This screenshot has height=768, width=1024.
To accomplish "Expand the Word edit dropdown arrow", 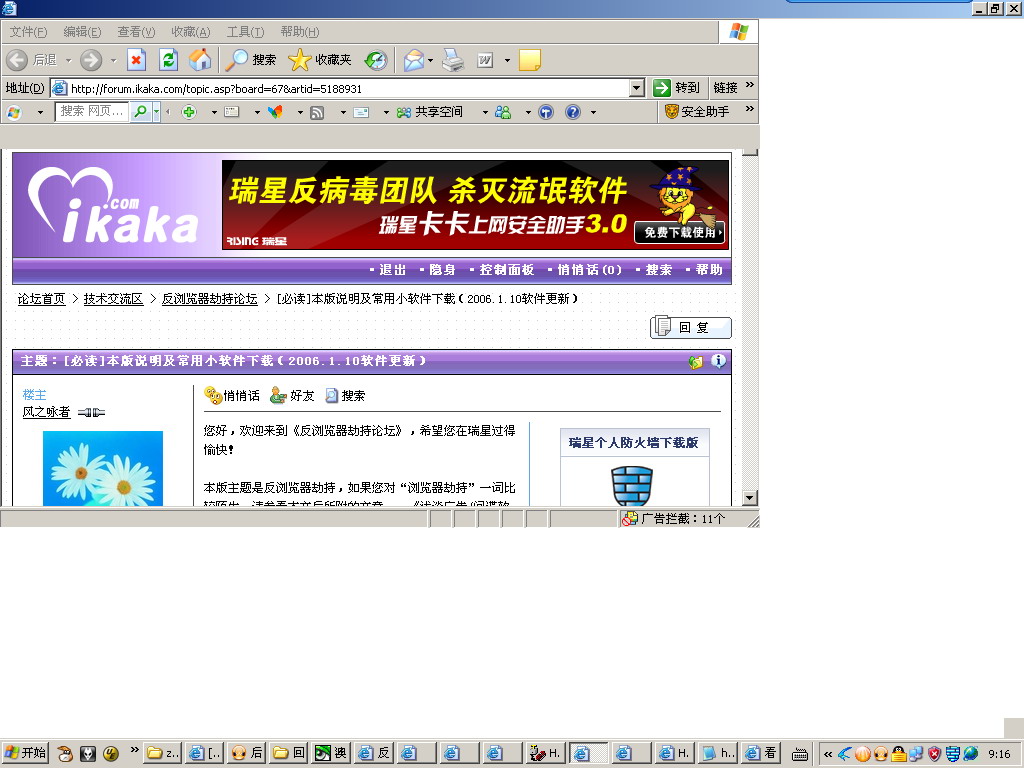I will pyautogui.click(x=507, y=60).
